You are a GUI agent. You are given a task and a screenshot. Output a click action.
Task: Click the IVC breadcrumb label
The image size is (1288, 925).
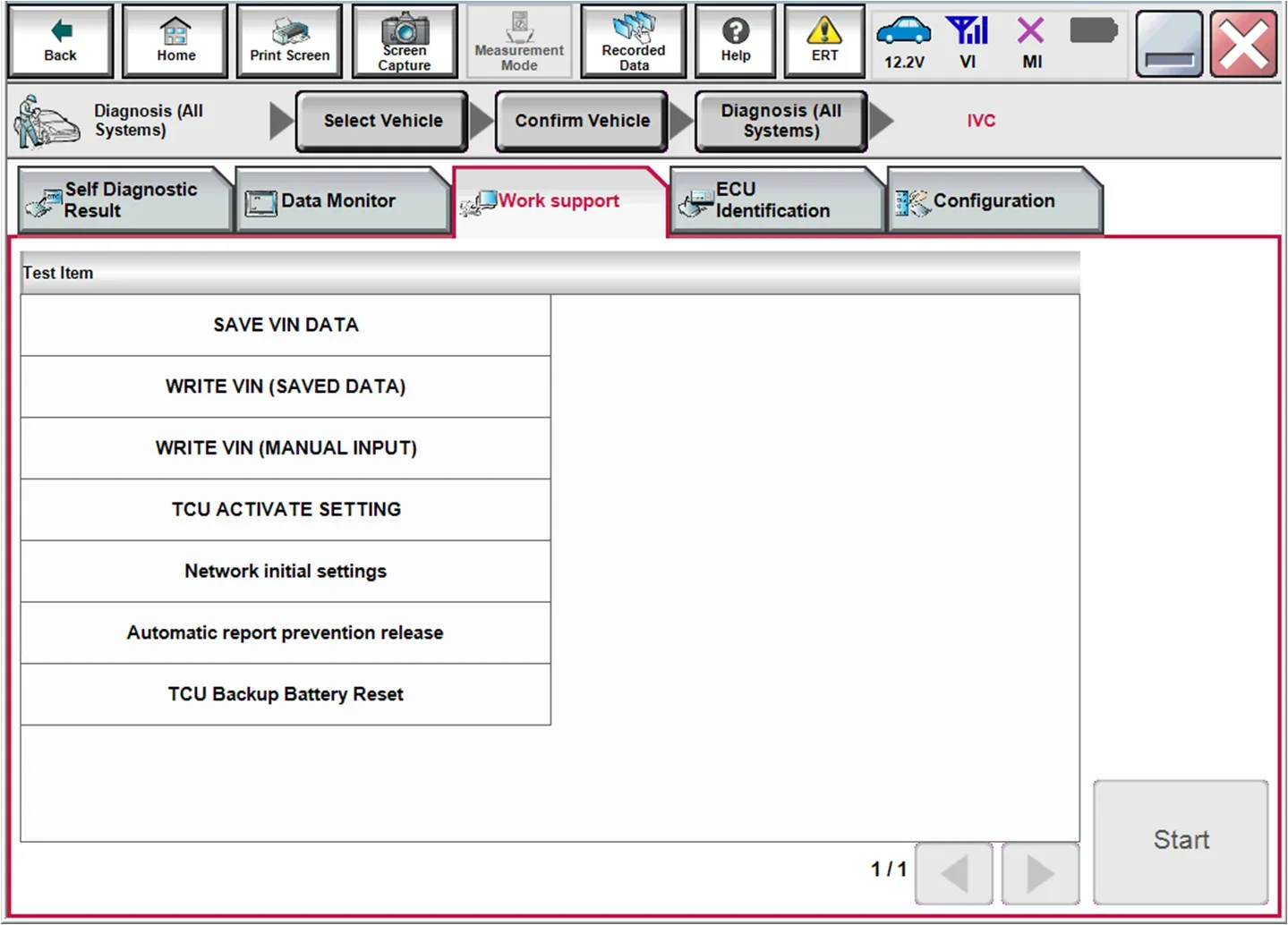[981, 121]
